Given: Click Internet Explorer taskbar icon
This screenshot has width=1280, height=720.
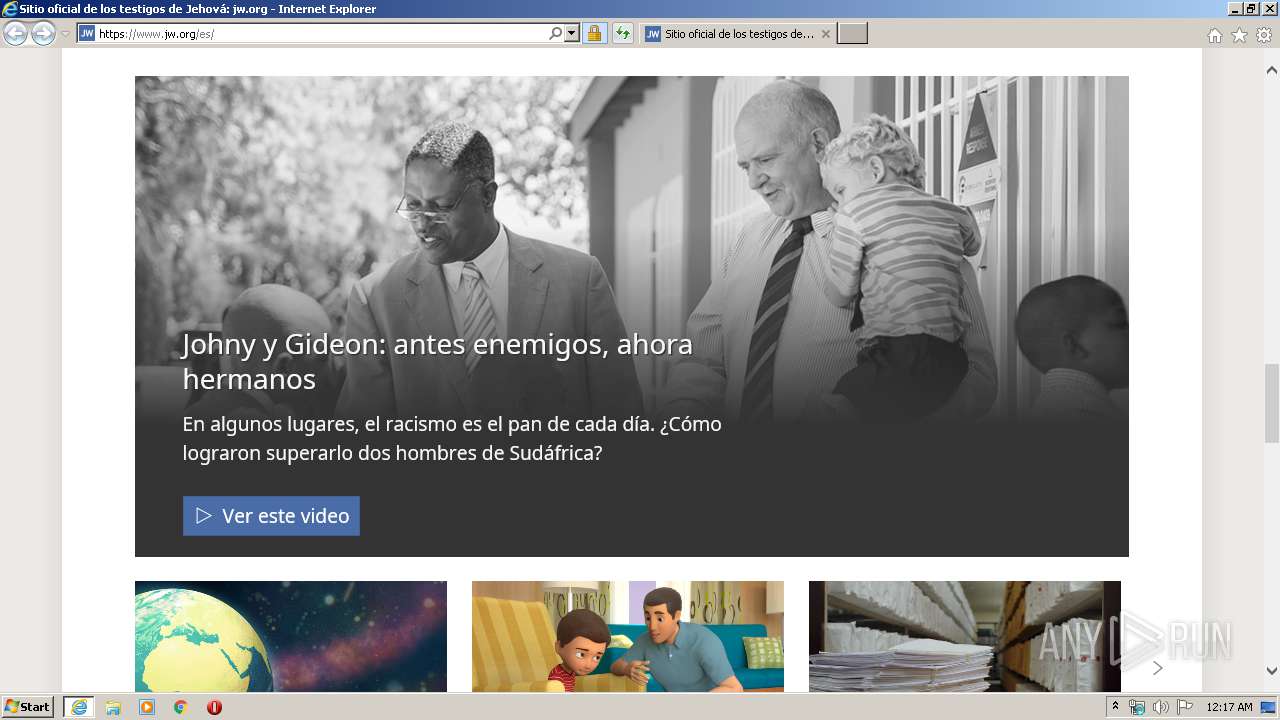Looking at the screenshot, I should (79, 707).
